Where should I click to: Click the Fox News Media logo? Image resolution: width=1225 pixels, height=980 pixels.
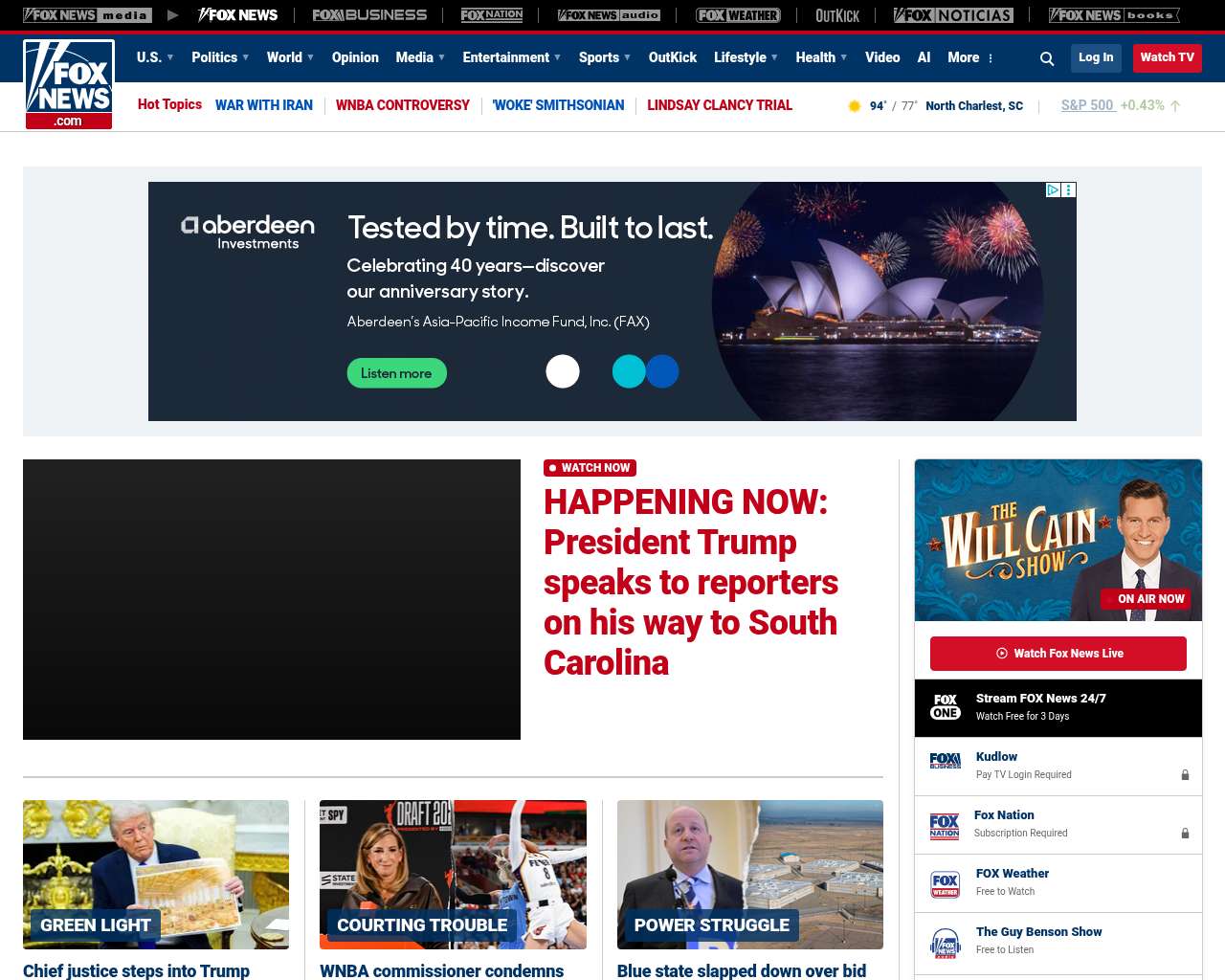tap(87, 15)
